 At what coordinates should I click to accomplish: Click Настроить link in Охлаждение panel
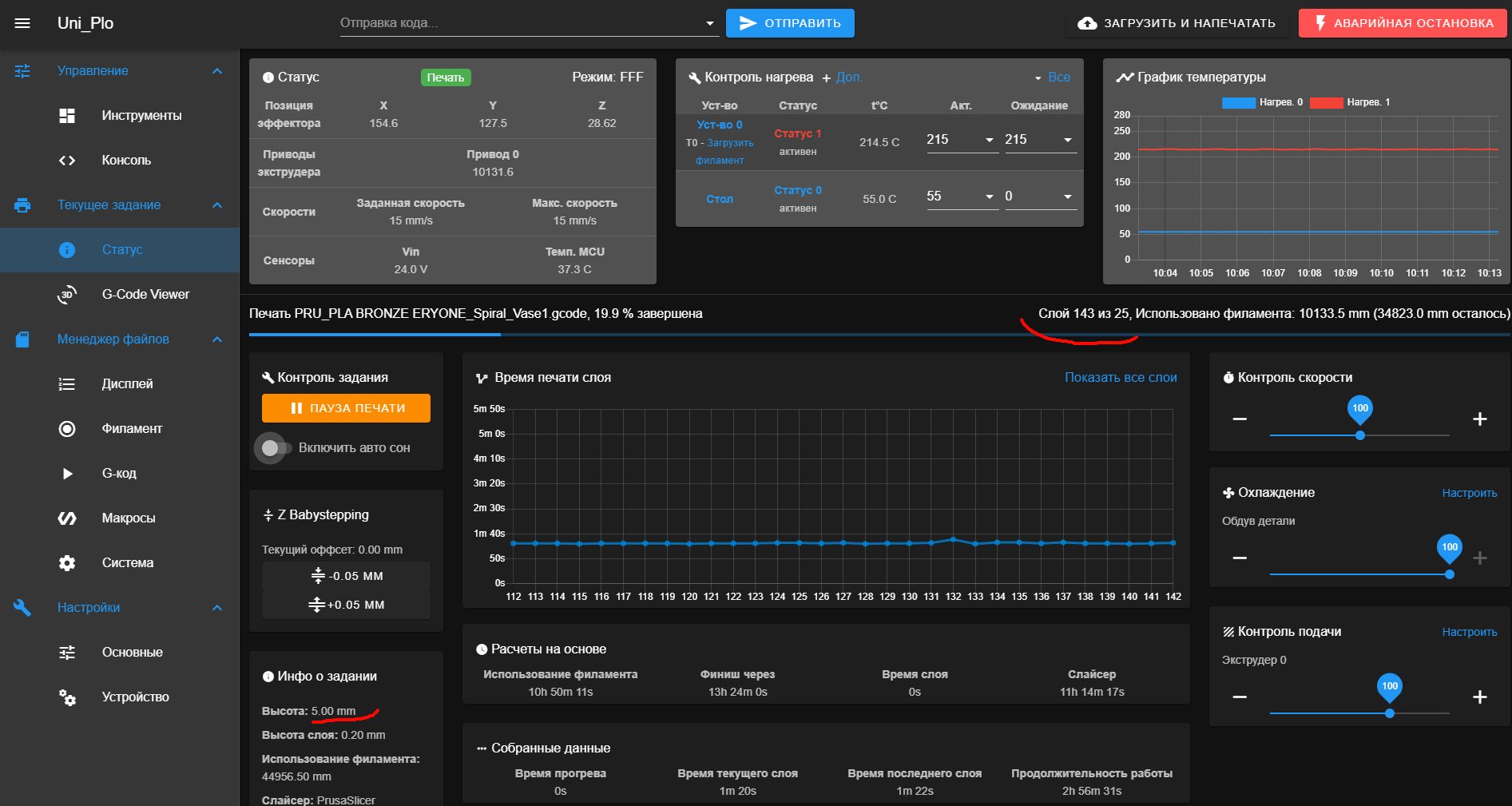pos(1470,493)
